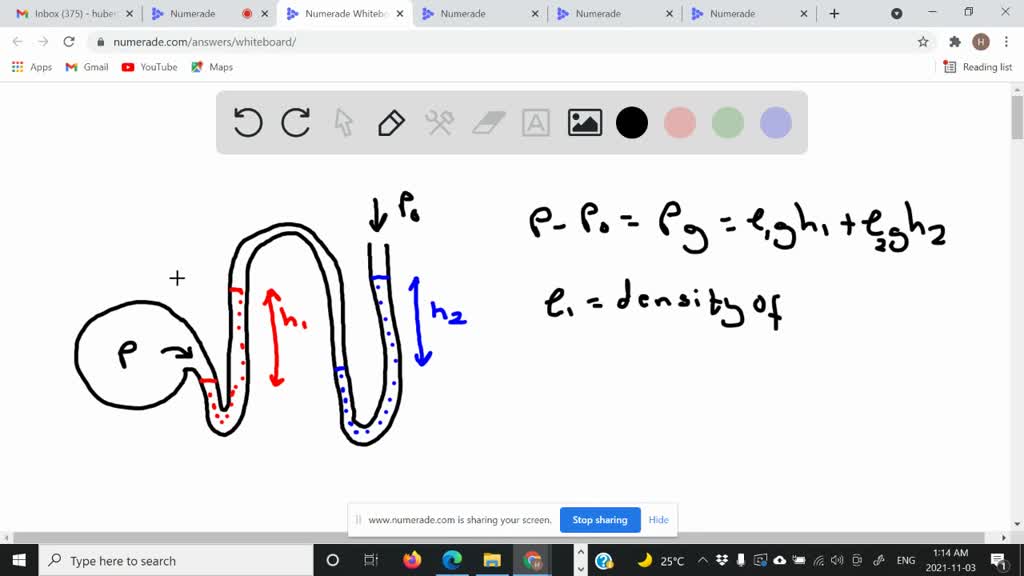Pick the red color swatch
The height and width of the screenshot is (576, 1024).
(680, 122)
